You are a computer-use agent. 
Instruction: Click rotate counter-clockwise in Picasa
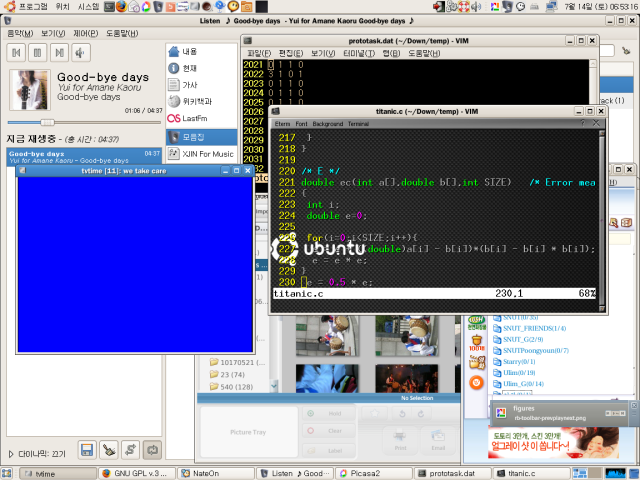pos(402,413)
